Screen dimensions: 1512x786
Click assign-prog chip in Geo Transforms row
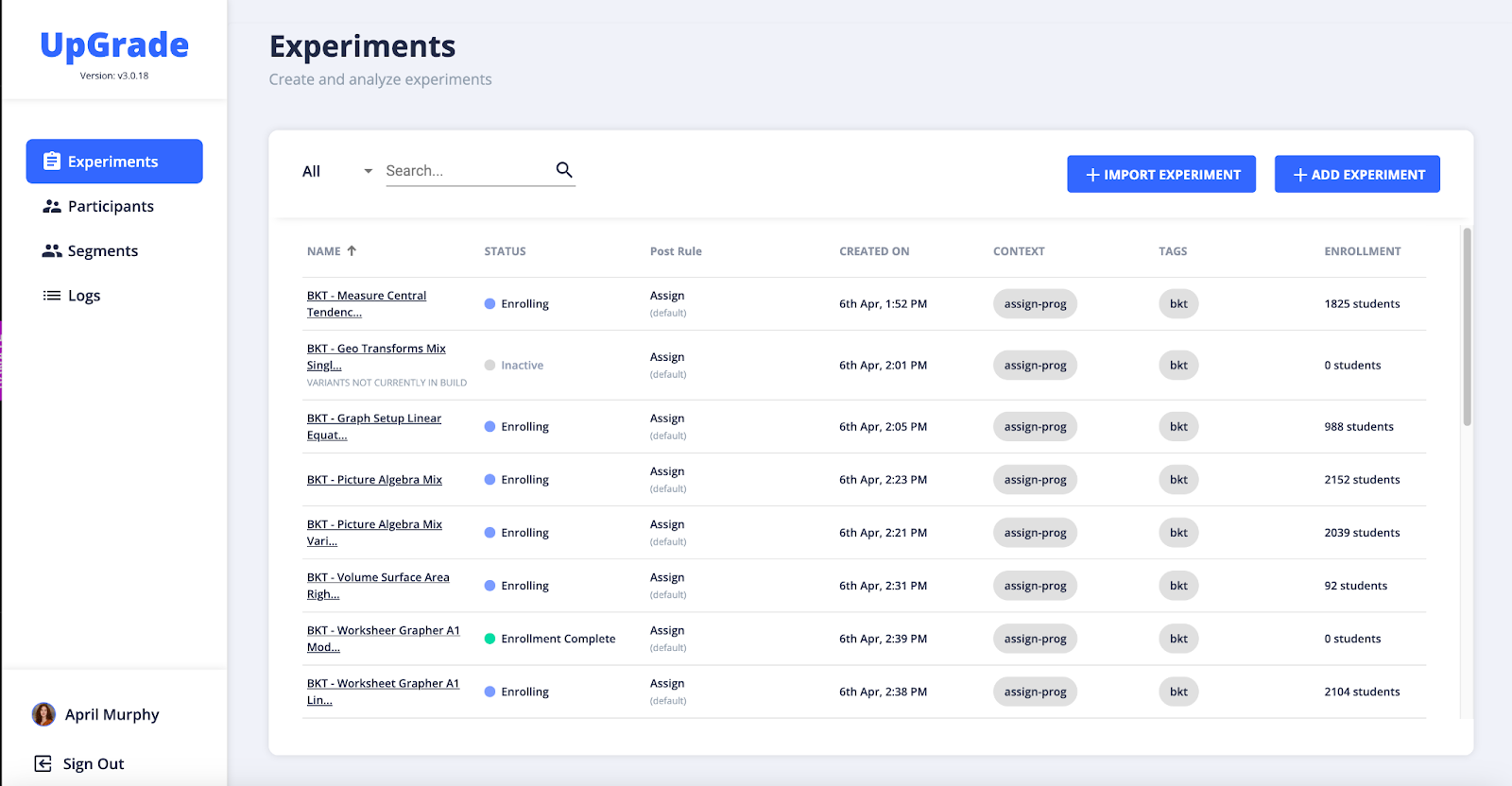(x=1035, y=366)
